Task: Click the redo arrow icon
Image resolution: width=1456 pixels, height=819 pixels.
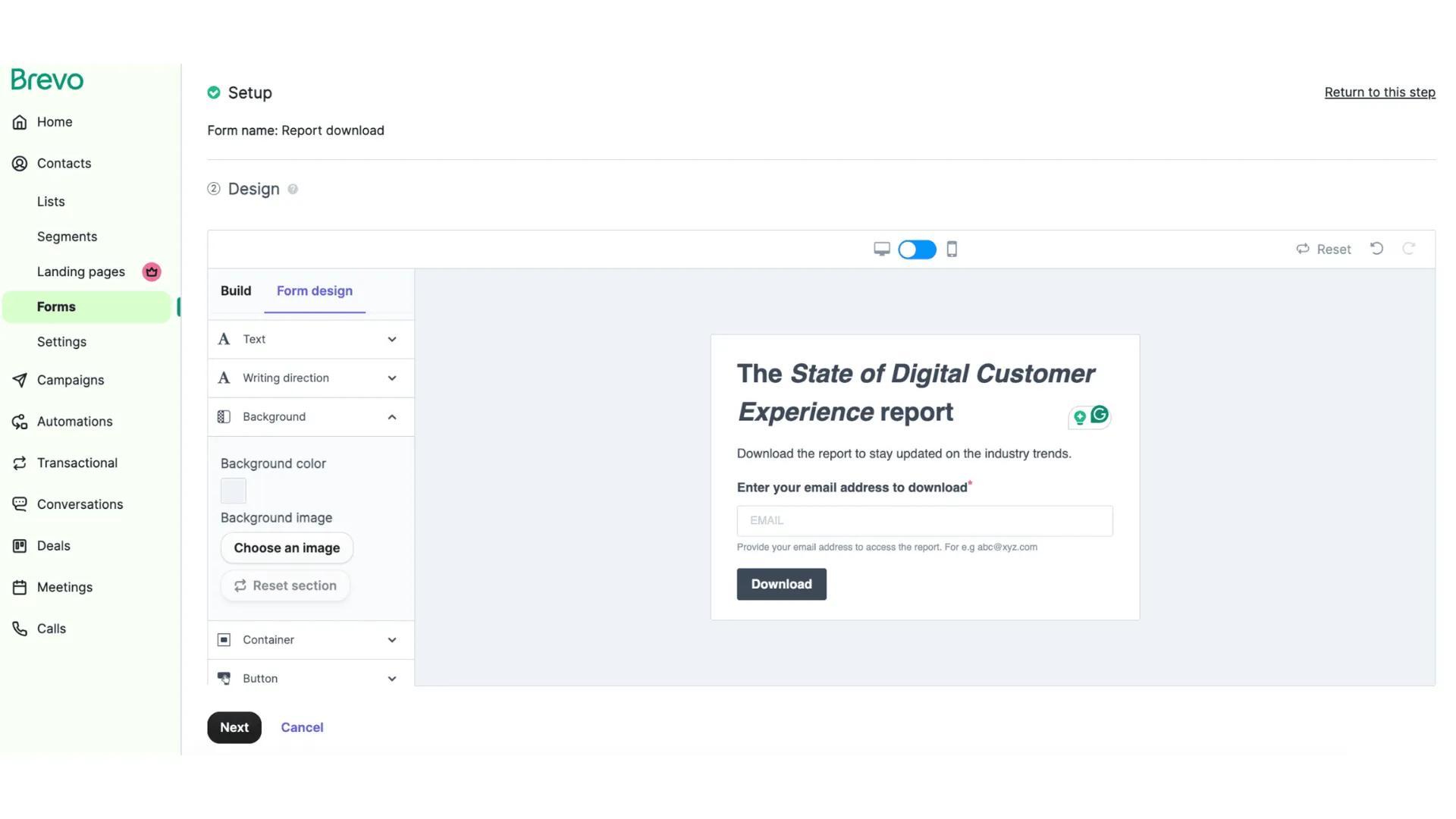Action: pyautogui.click(x=1408, y=249)
